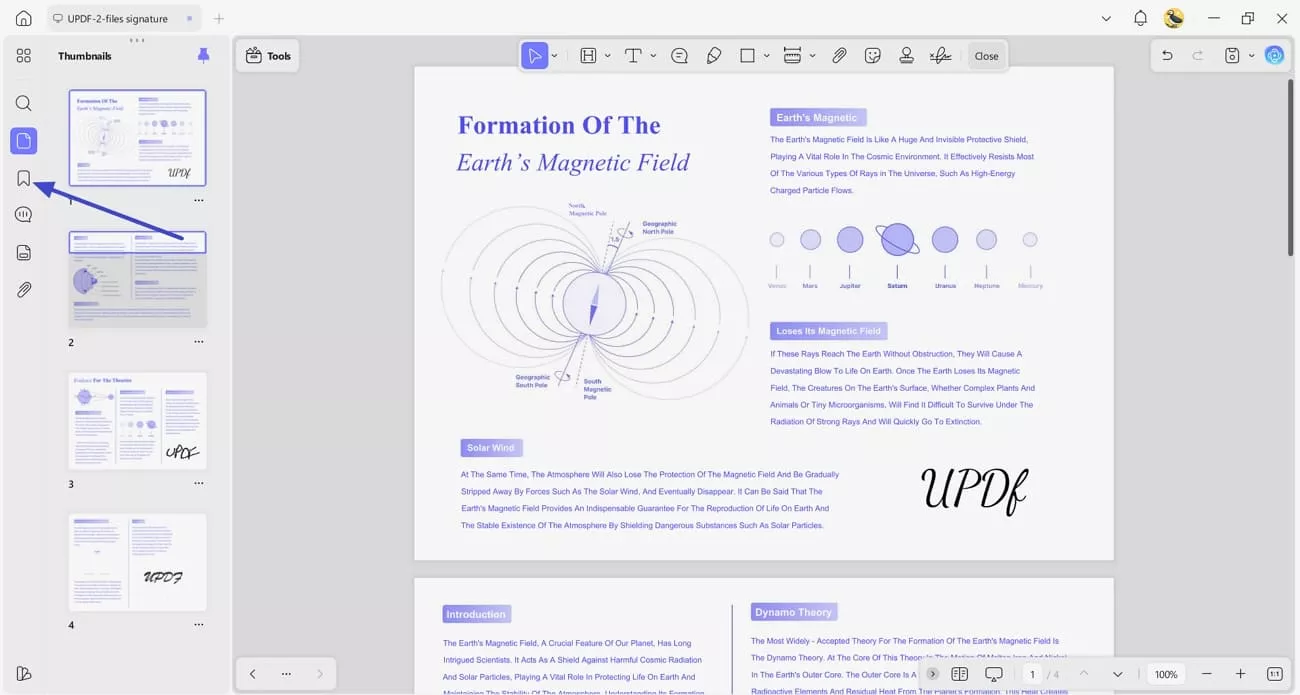
Task: Go to previous view arrow at bottom-left
Action: (x=252, y=674)
